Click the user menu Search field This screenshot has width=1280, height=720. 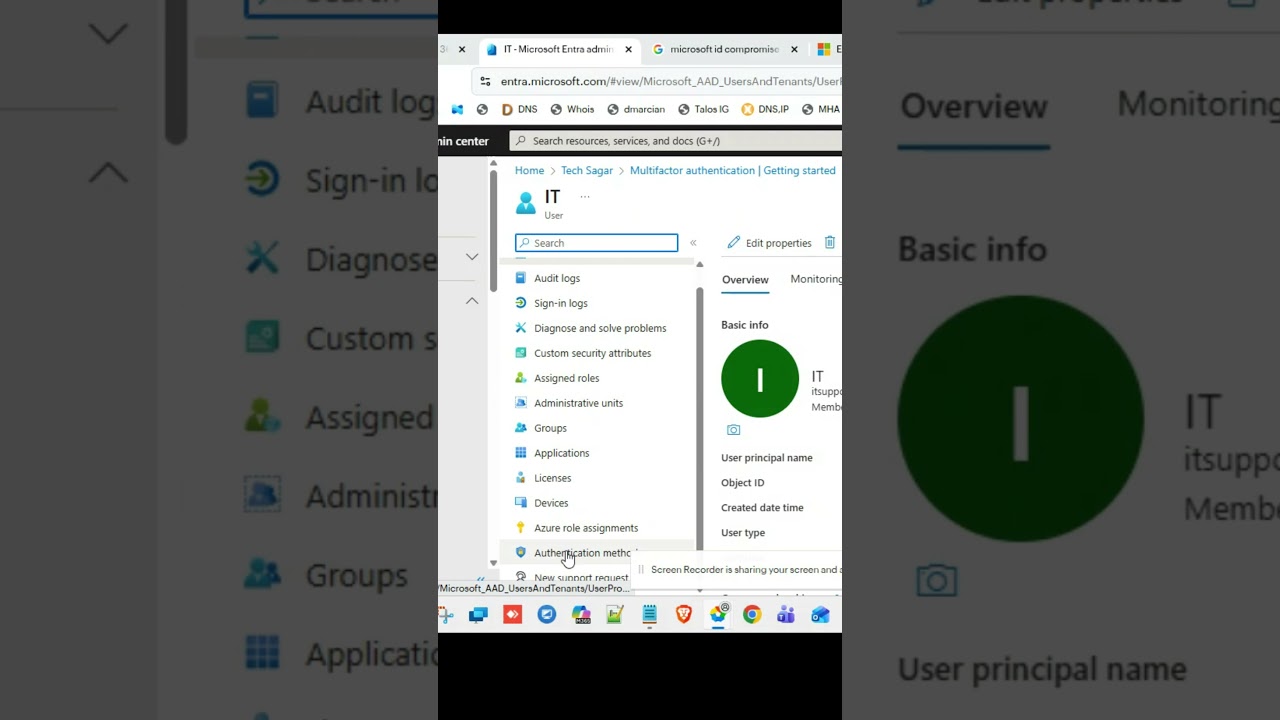596,243
